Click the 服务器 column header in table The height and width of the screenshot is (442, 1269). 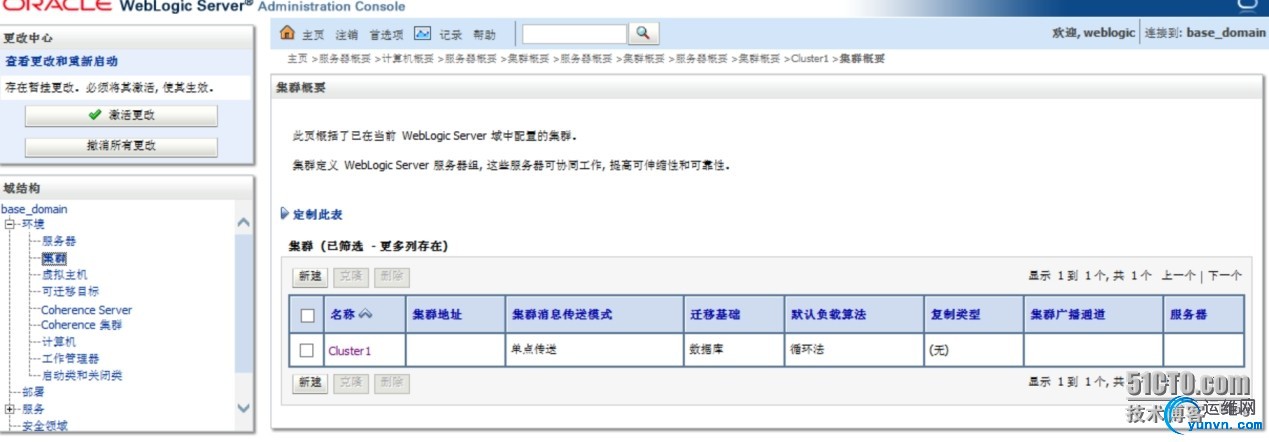click(x=1188, y=314)
